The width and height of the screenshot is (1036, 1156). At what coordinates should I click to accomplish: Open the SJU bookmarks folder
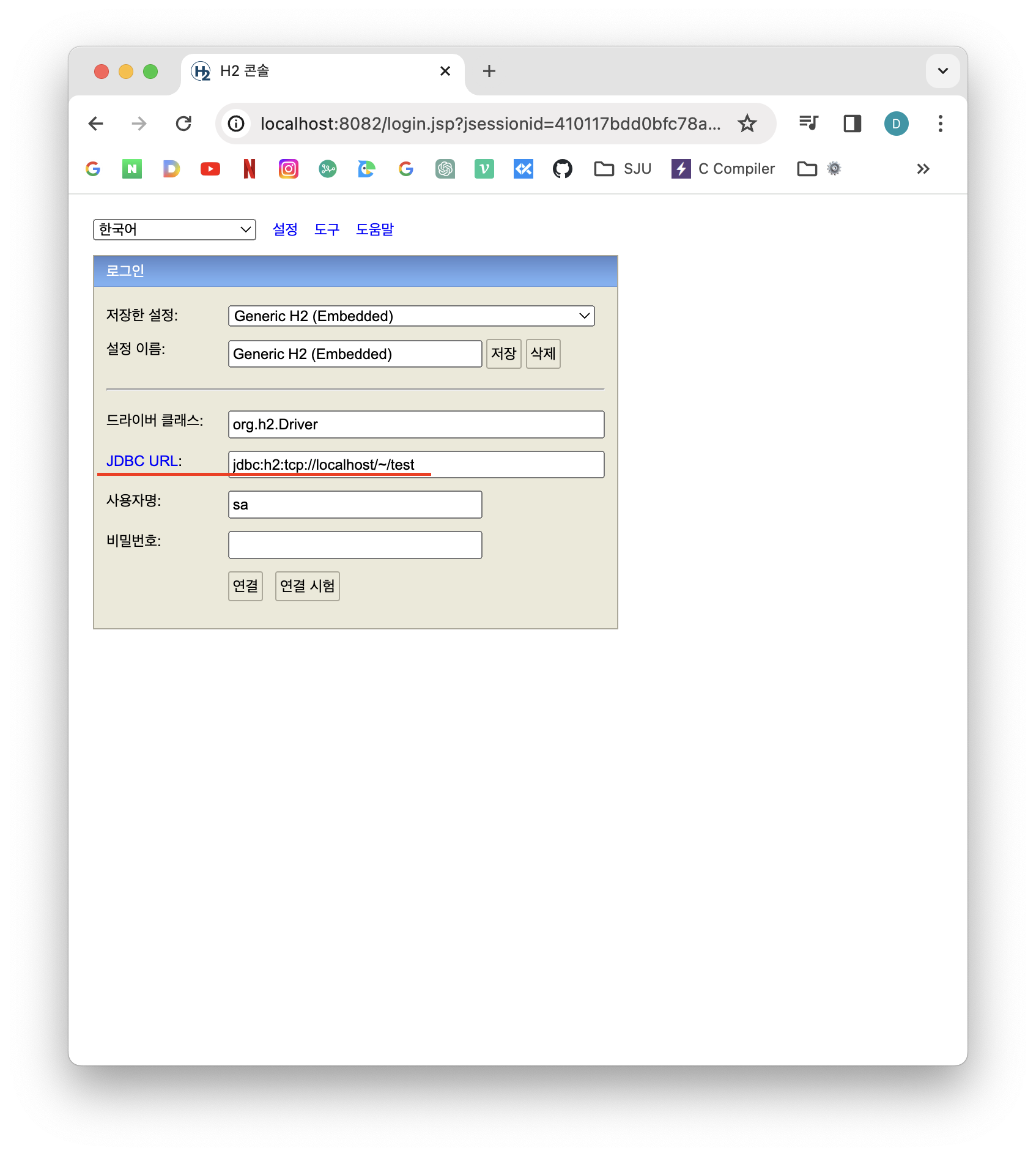click(623, 169)
